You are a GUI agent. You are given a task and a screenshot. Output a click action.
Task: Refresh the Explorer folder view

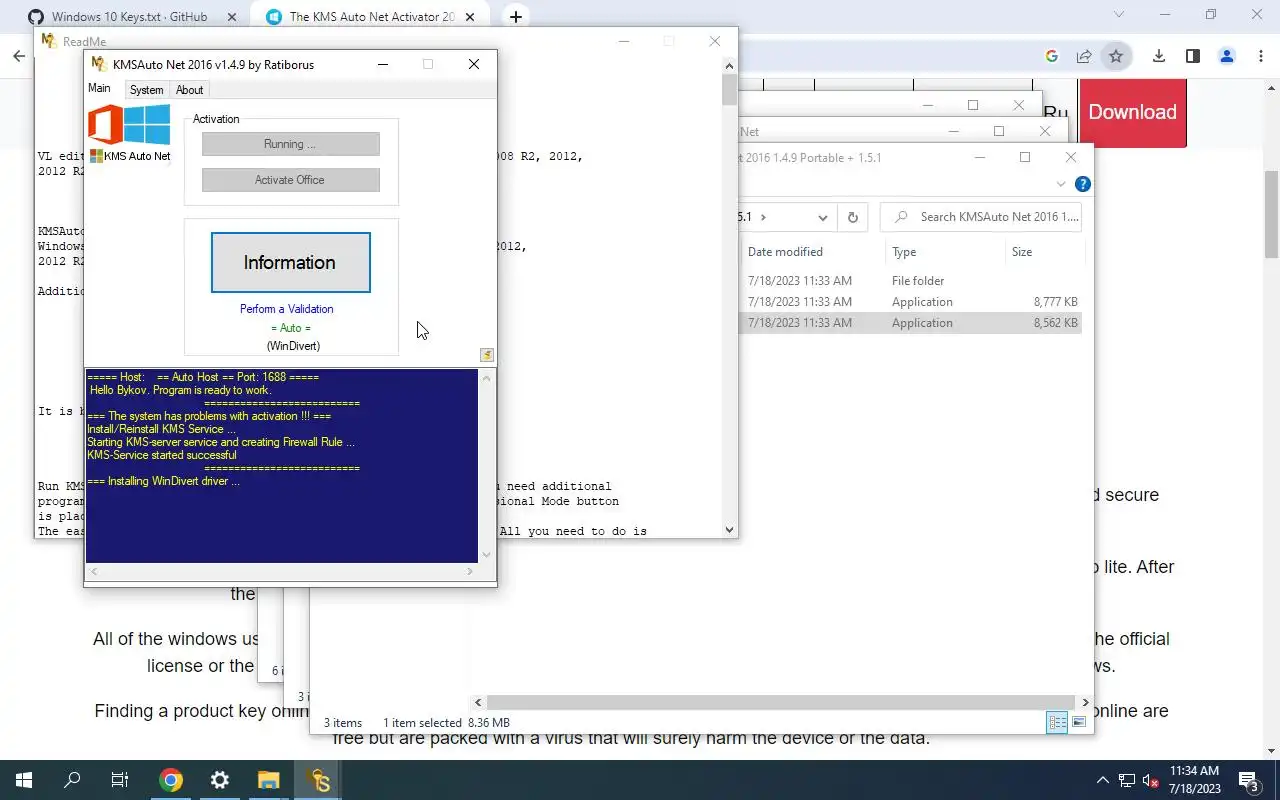[852, 217]
